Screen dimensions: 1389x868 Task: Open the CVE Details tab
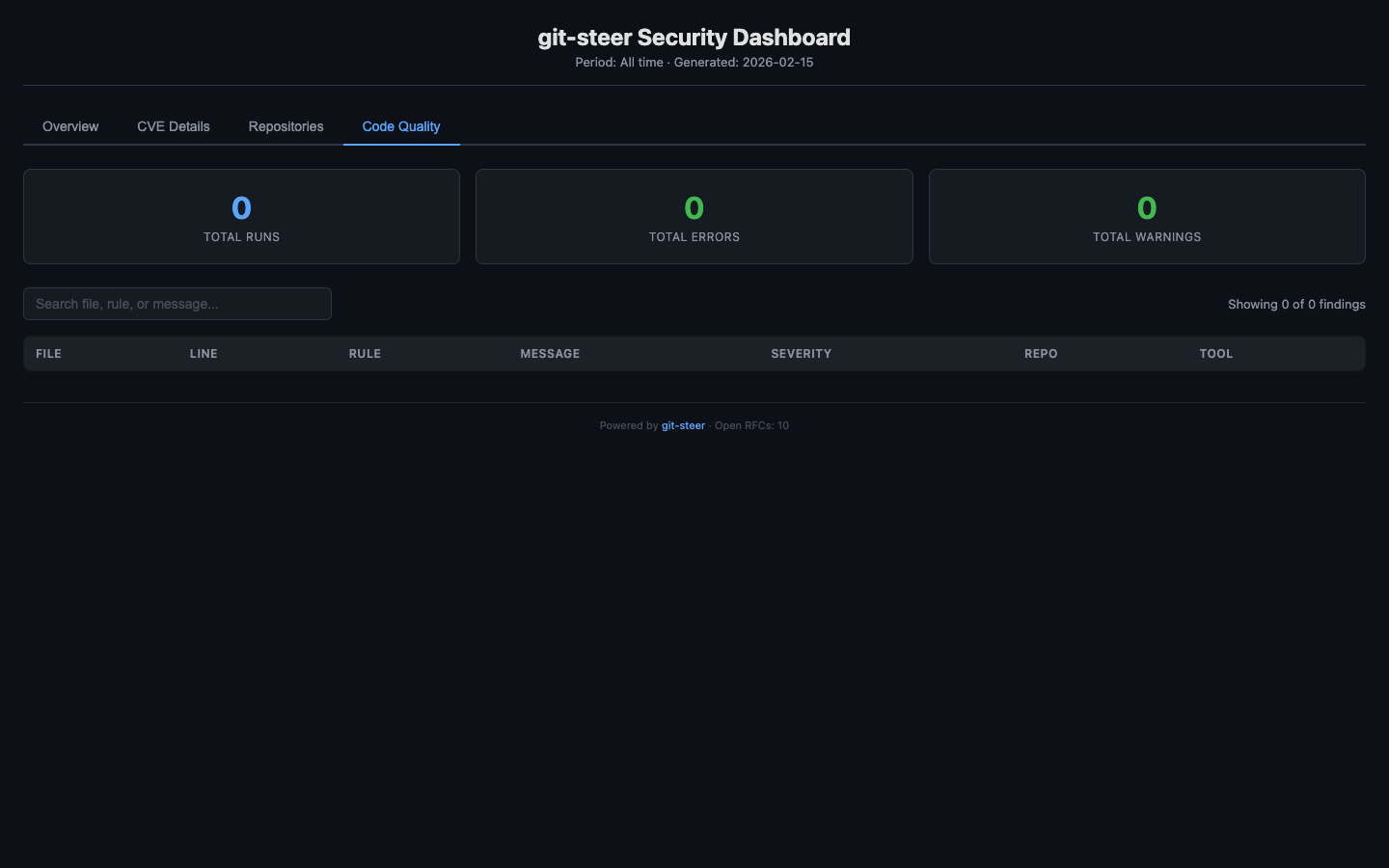174,126
